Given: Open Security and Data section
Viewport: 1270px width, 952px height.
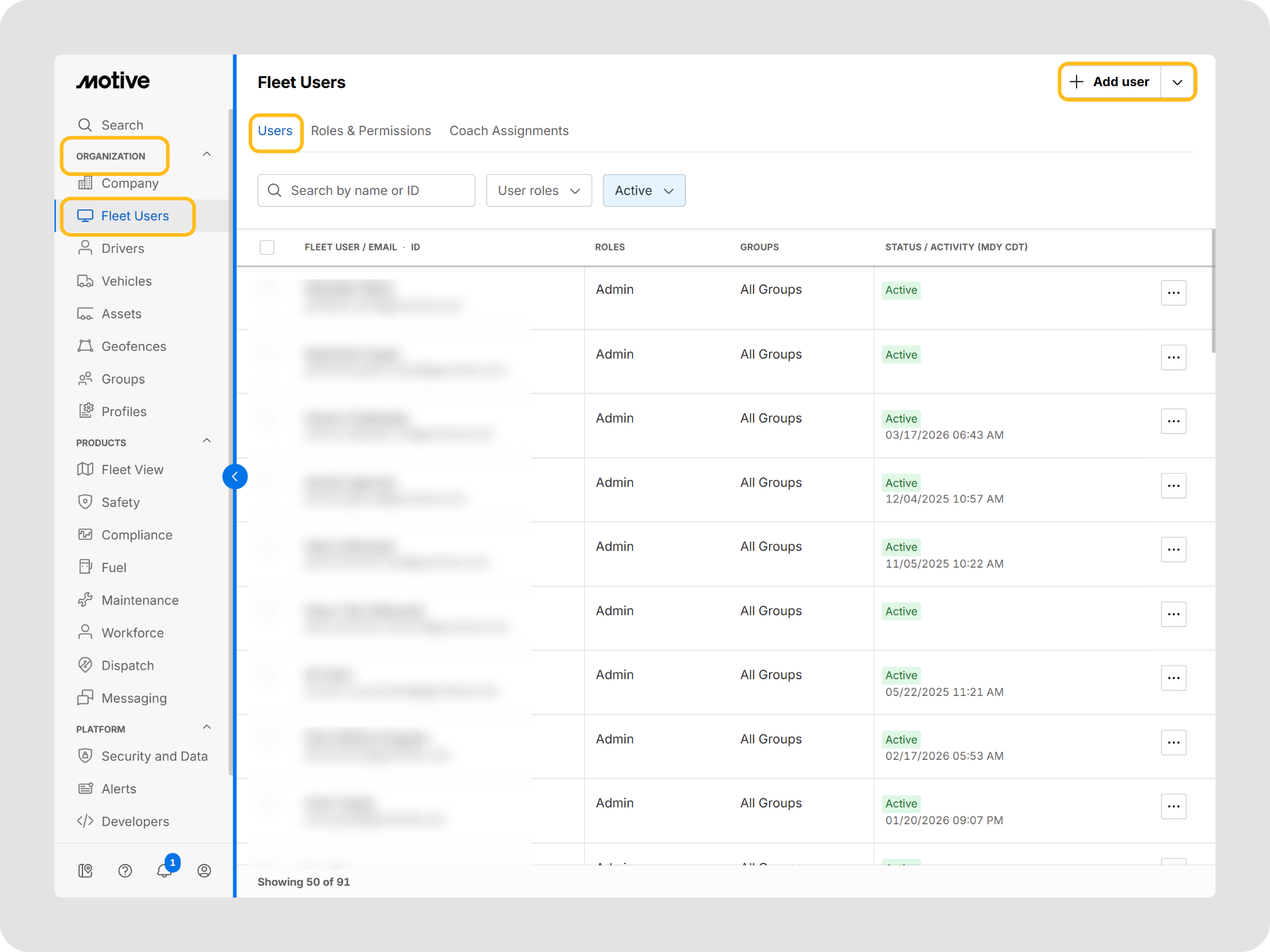Looking at the screenshot, I should [x=154, y=756].
